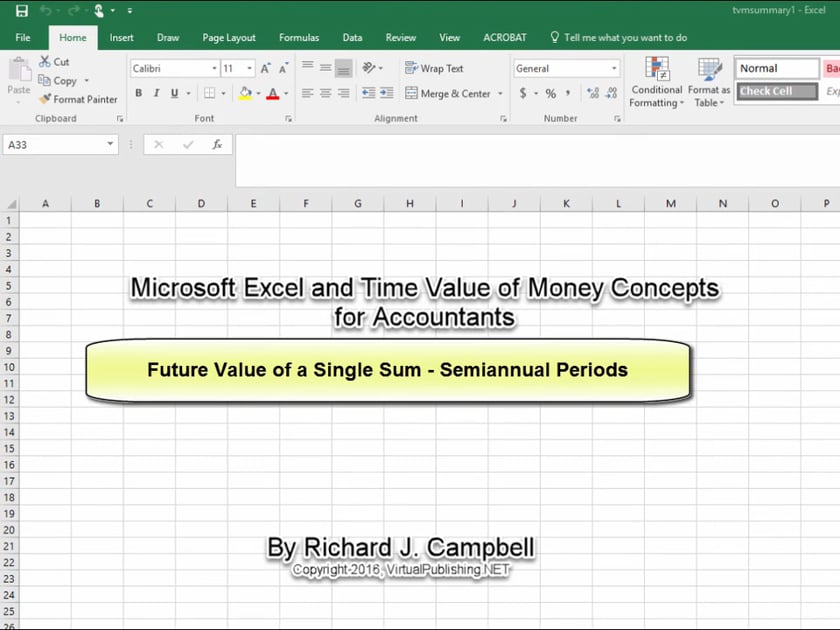Click the Cut scissors button

54,62
